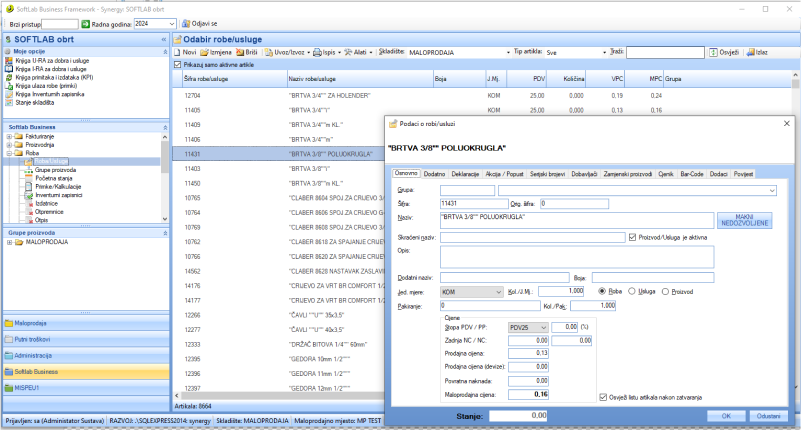Click the Osvježi refresh icon
801x430 pixels.
pos(712,51)
